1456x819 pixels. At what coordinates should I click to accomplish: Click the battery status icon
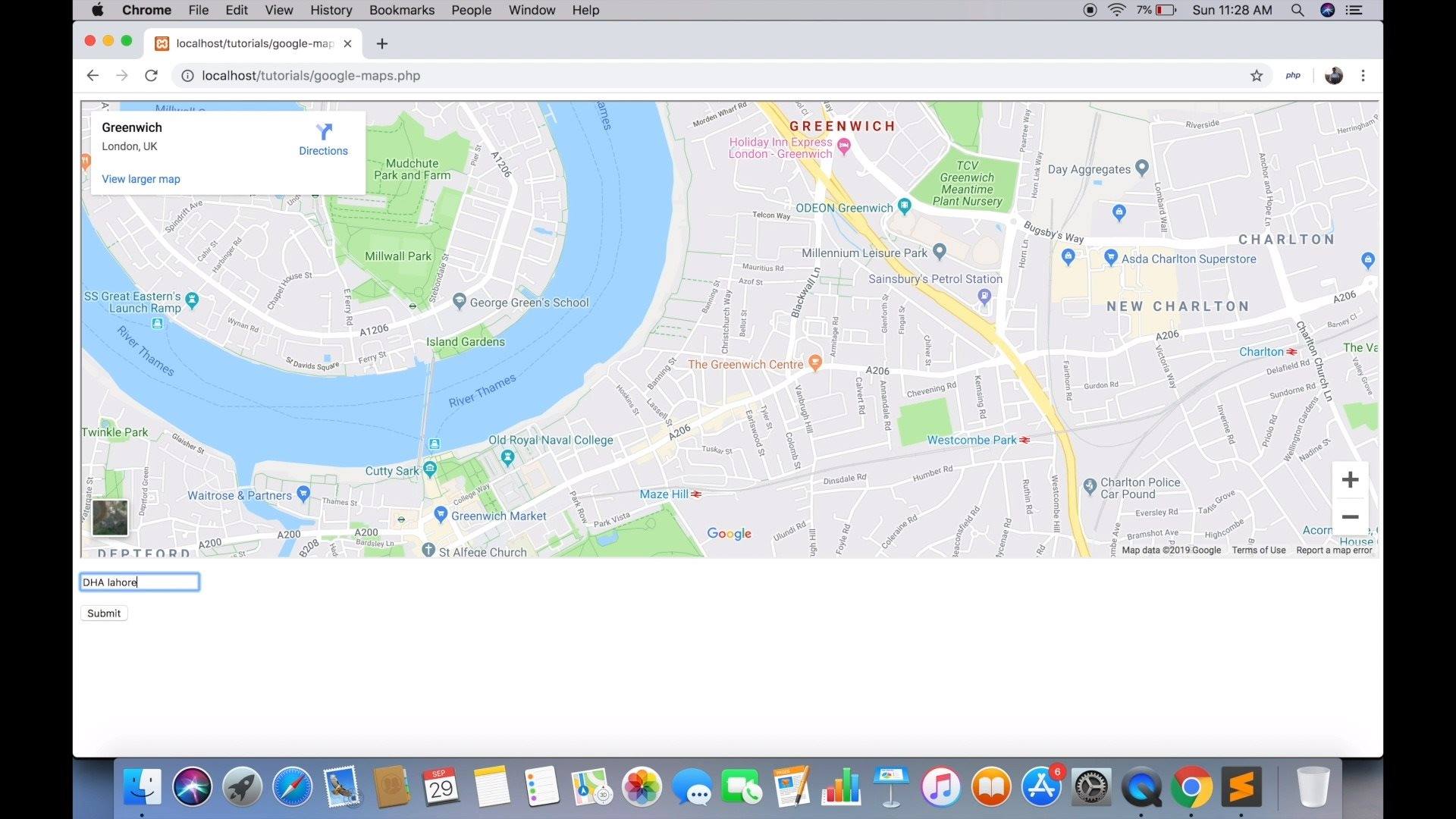click(x=1166, y=10)
